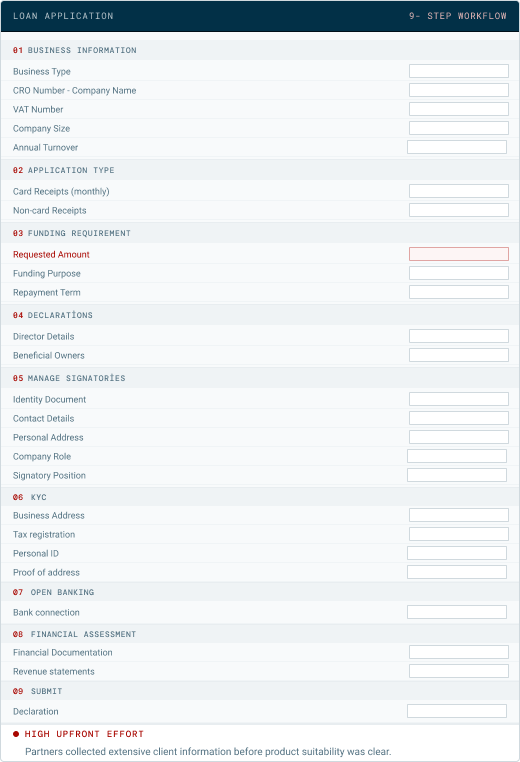Select the Non-card Receipts input box

459,210
